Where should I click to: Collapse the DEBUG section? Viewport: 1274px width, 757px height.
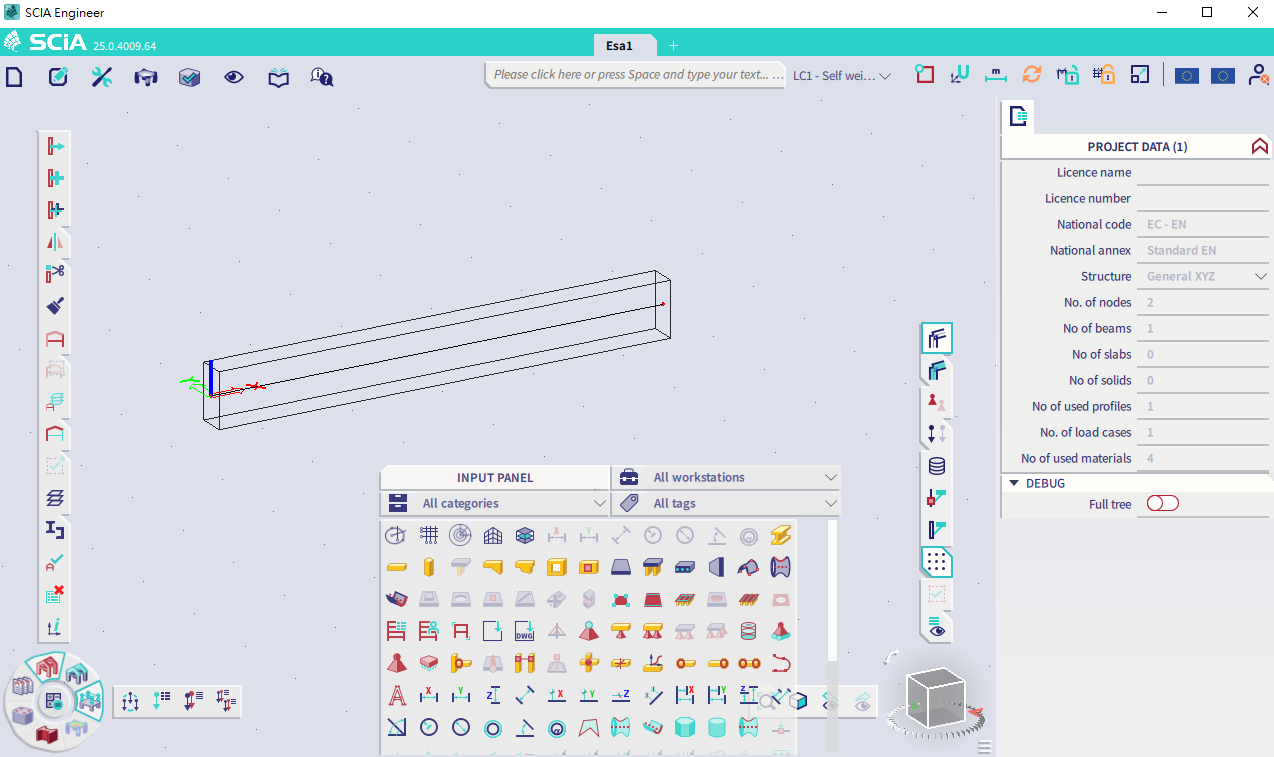1014,483
